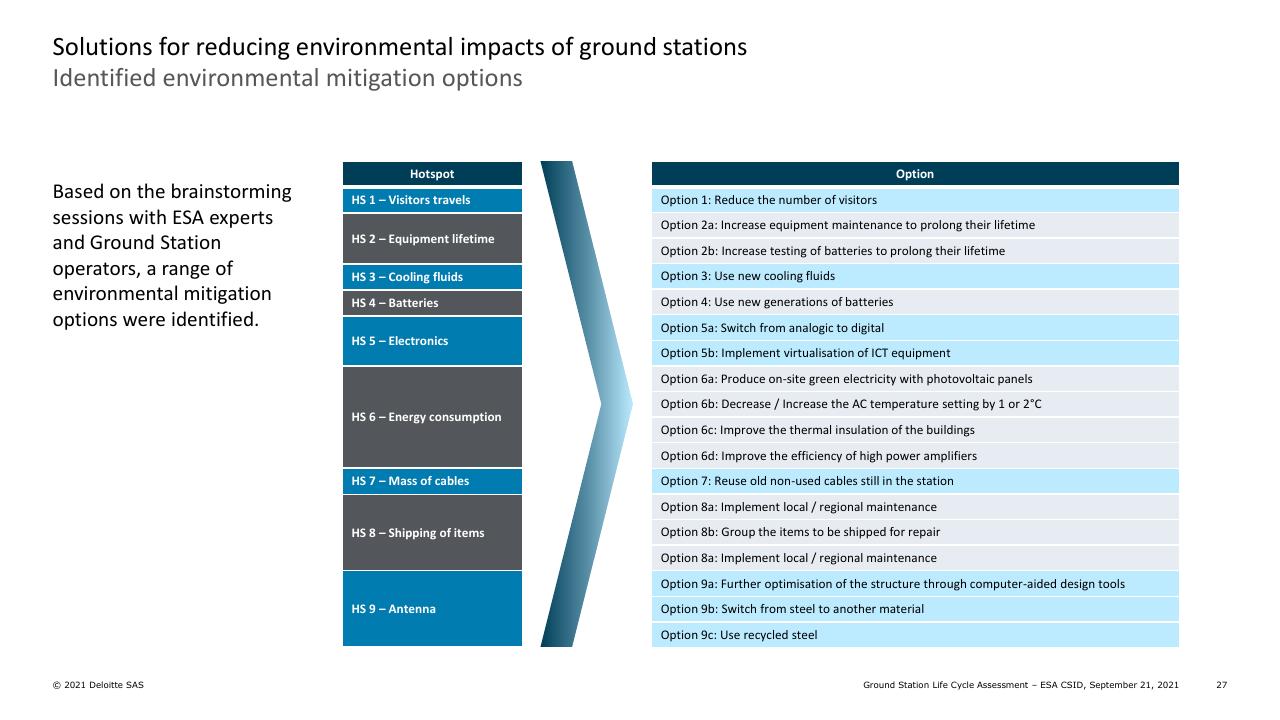The image size is (1280, 720).
Task: Click the 'HS 8 – Shipping of items' cell
Action: click(x=432, y=533)
